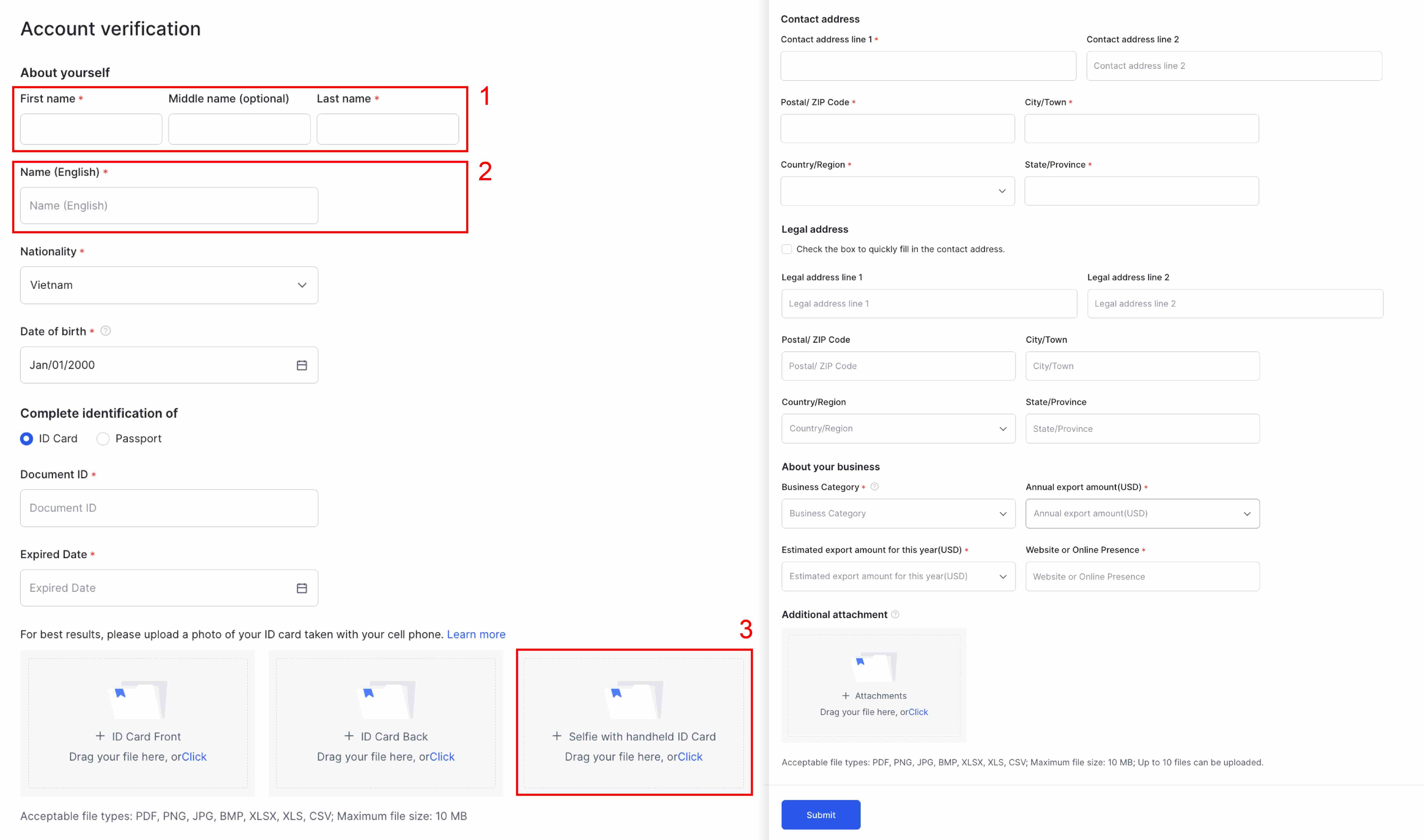This screenshot has width=1424, height=840.
Task: Click into the Document ID field
Action: [x=169, y=508]
